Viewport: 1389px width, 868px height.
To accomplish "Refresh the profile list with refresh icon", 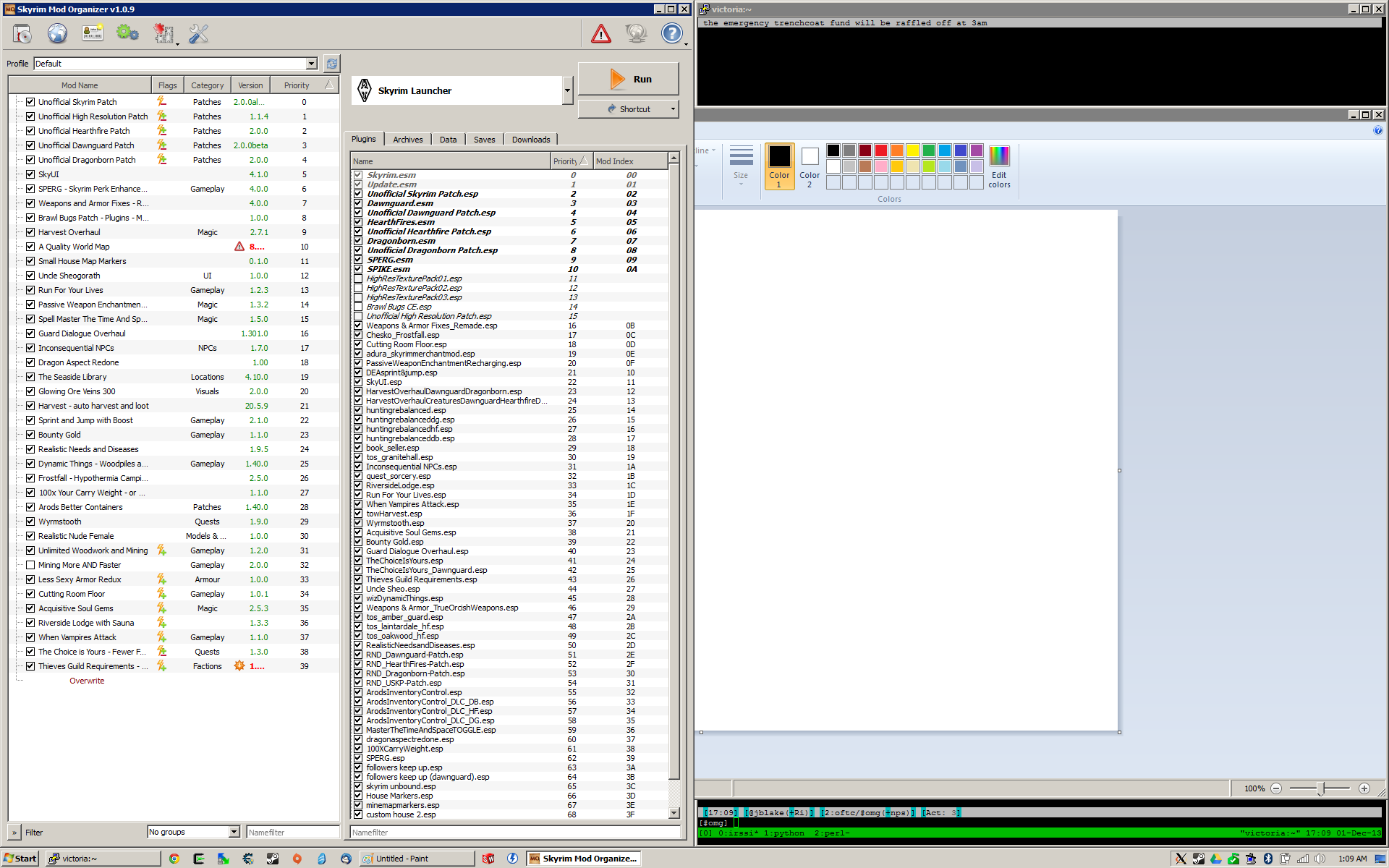I will [x=331, y=64].
